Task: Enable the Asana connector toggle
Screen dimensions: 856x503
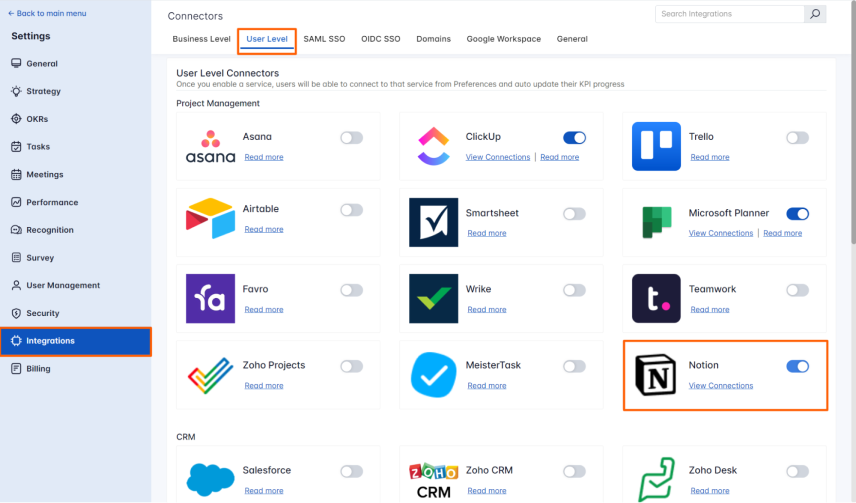Action: [352, 138]
